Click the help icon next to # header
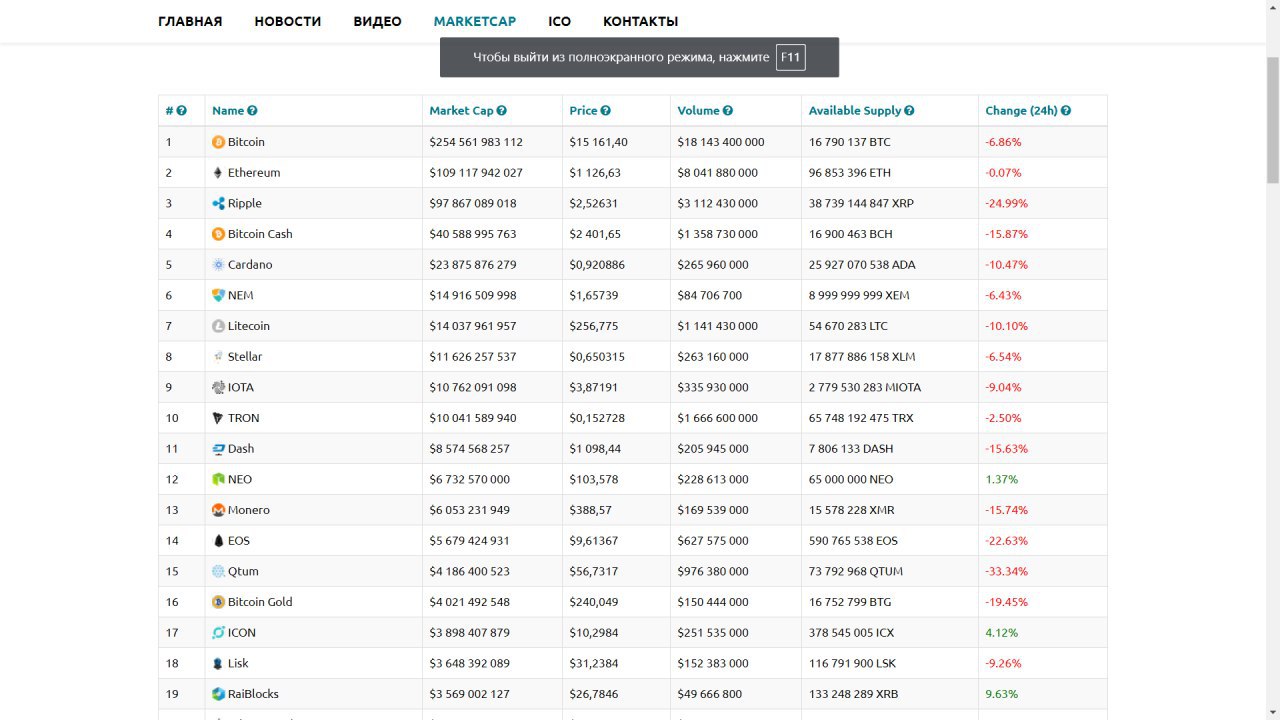This screenshot has width=1280, height=720. pyautogui.click(x=182, y=111)
